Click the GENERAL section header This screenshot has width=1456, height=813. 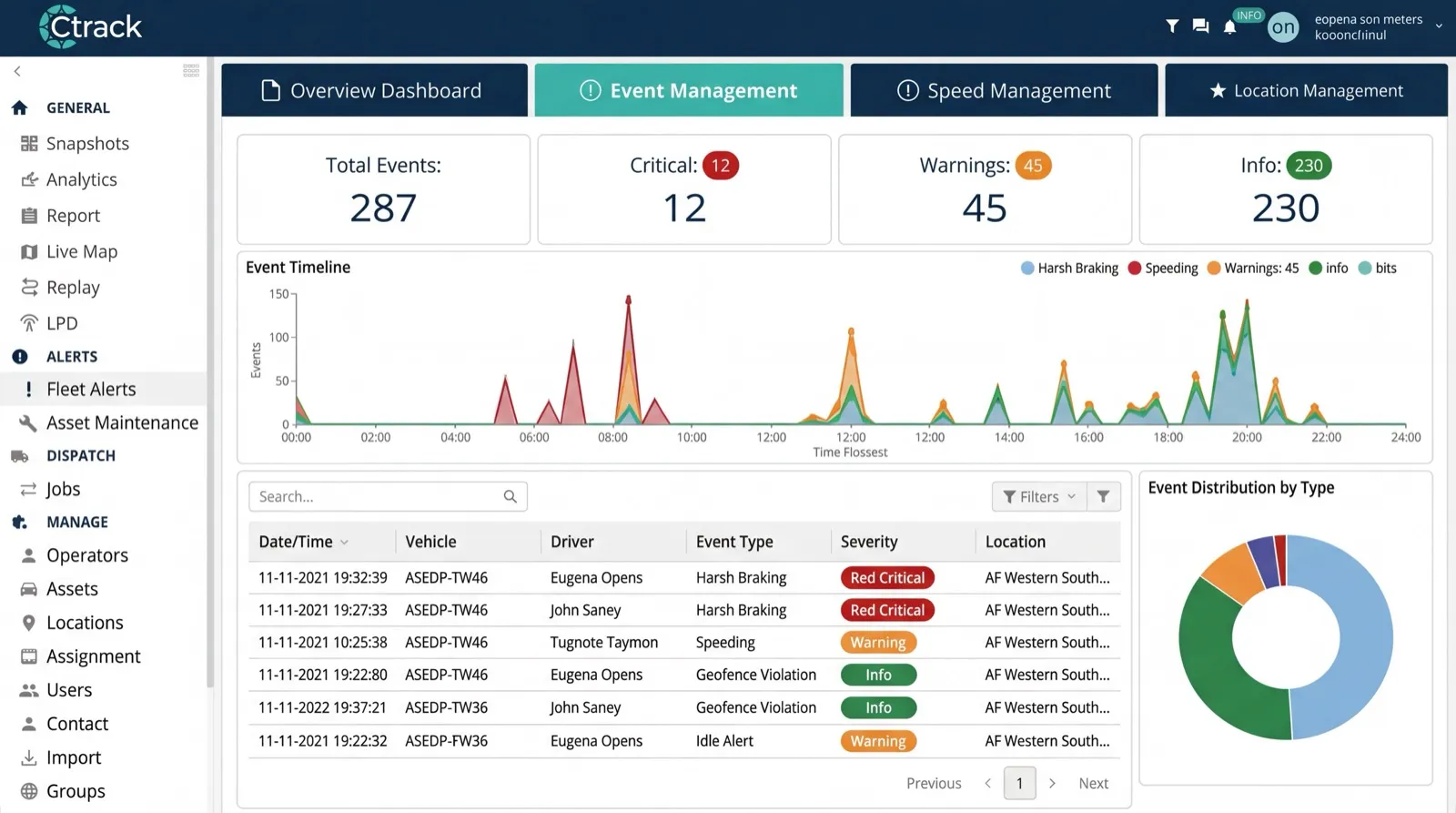(78, 107)
